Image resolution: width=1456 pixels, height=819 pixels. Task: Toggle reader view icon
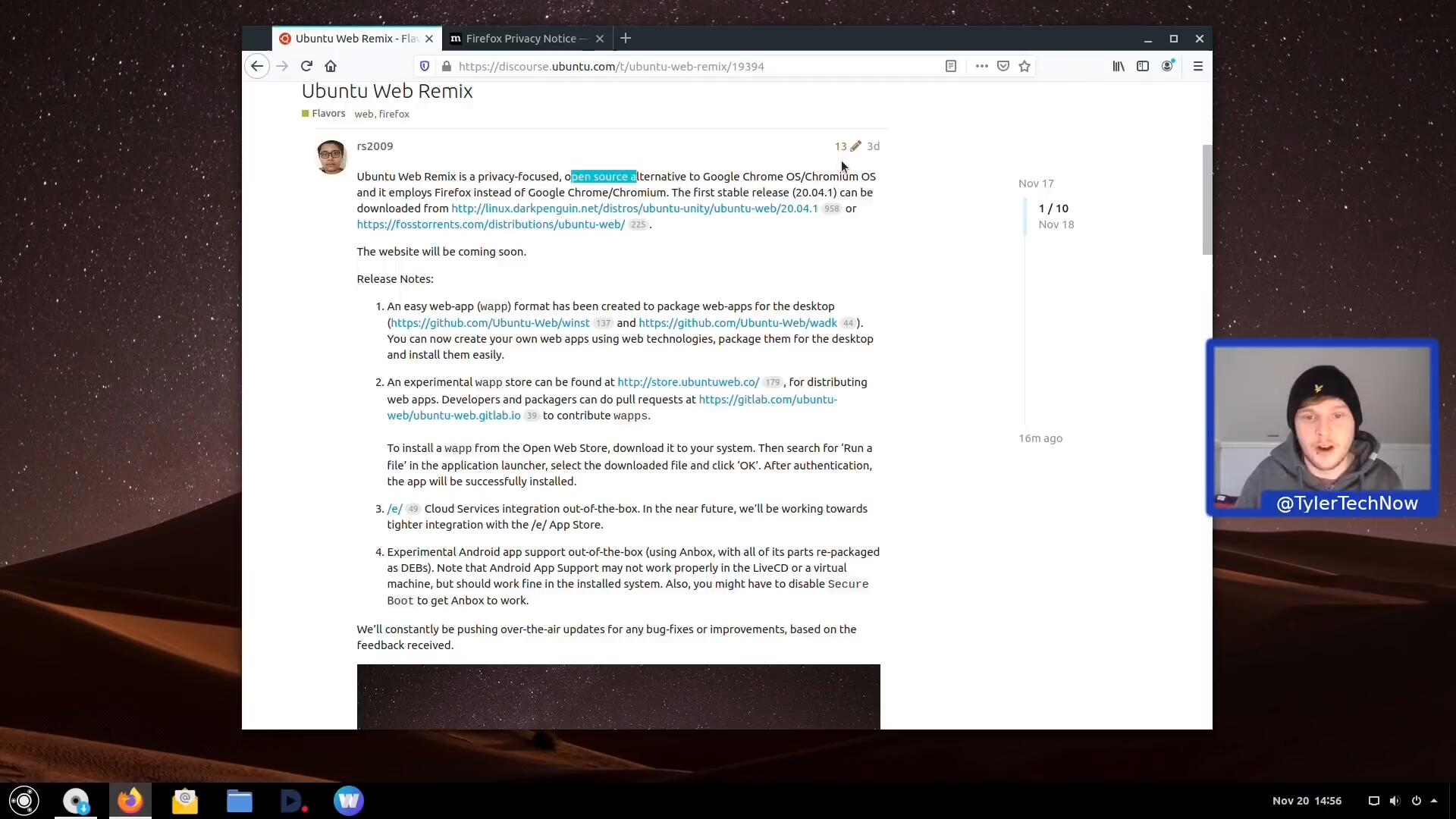click(950, 66)
